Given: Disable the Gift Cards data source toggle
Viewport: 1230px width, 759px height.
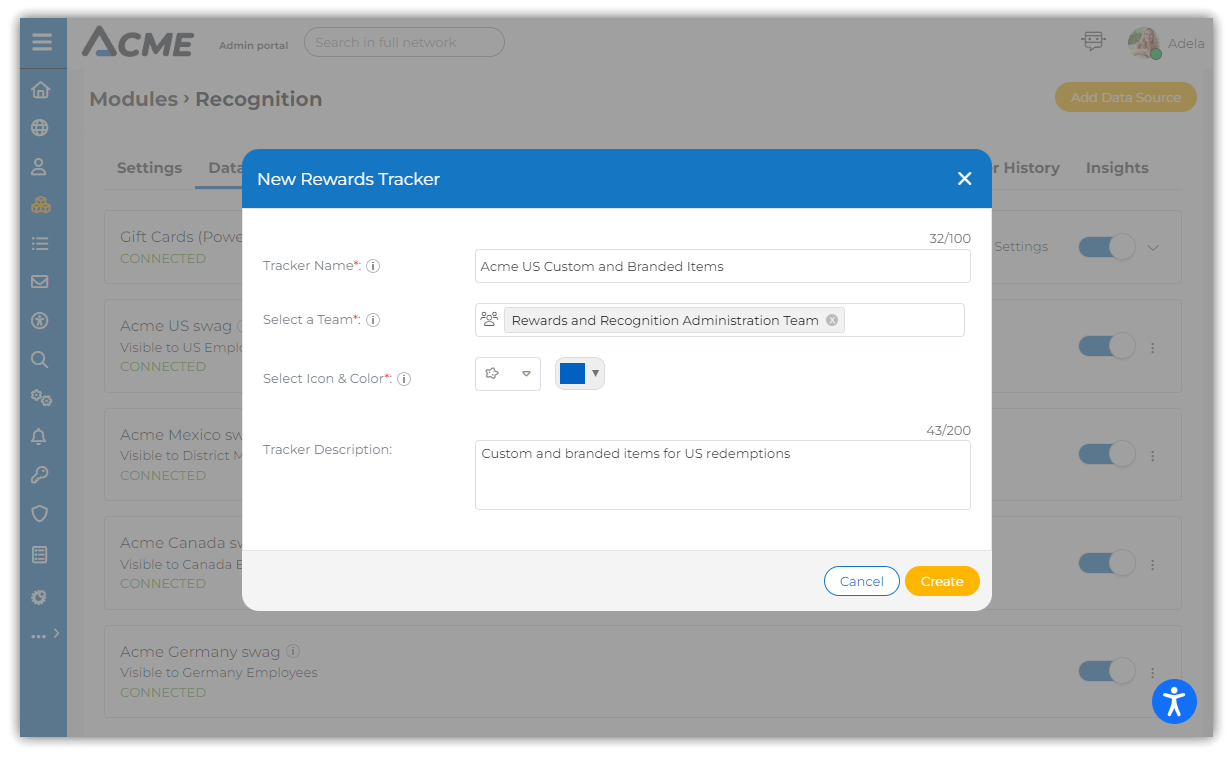Looking at the screenshot, I should (x=1106, y=247).
